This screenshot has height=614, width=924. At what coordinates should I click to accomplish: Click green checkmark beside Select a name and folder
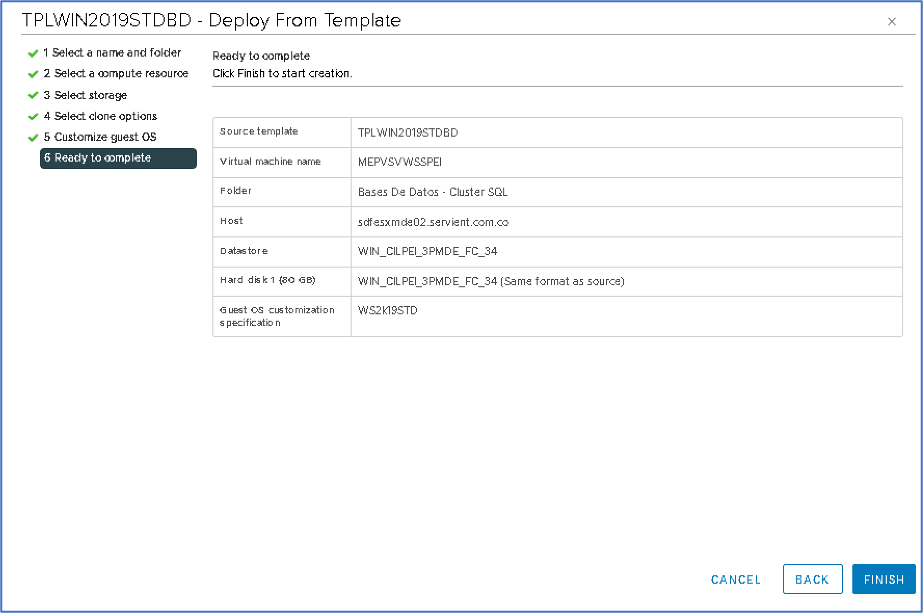(x=33, y=53)
